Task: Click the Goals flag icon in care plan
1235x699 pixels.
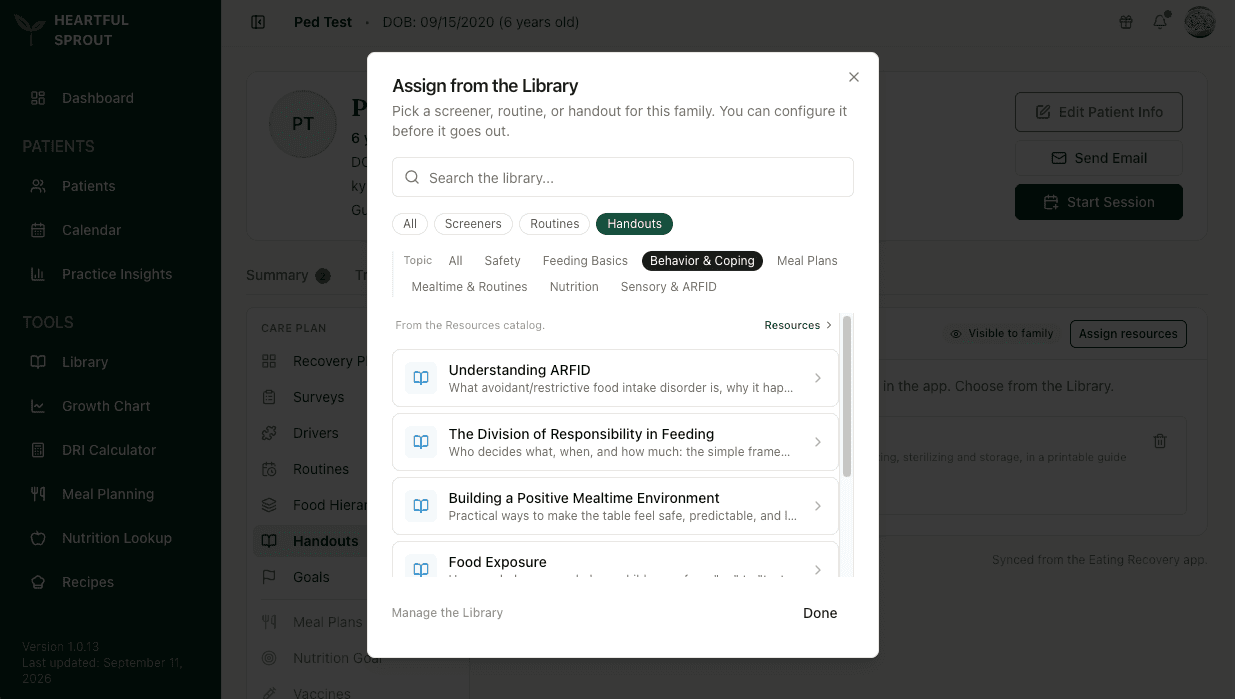Action: pyautogui.click(x=269, y=577)
